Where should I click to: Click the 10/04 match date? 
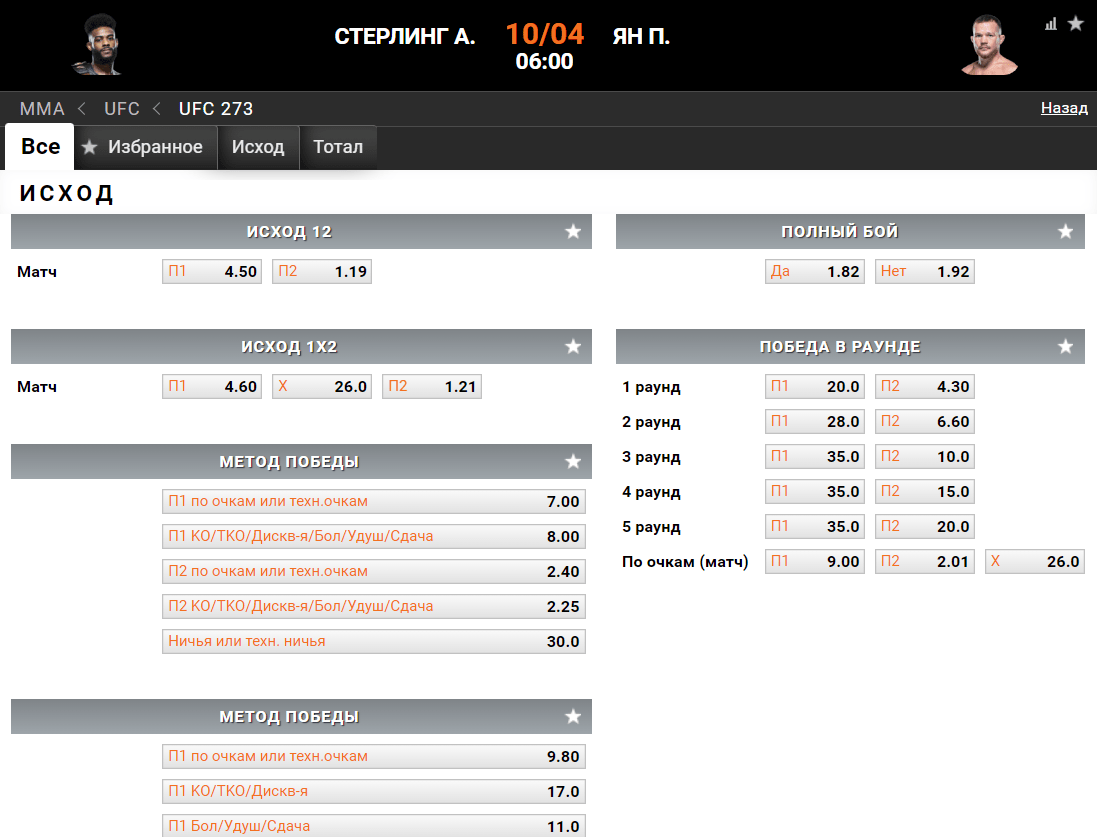(544, 34)
